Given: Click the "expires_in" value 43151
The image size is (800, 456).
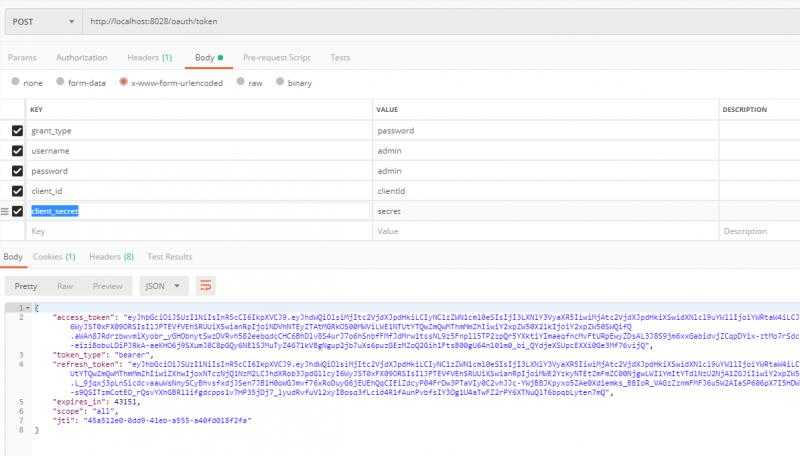Looking at the screenshot, I should click(124, 402).
